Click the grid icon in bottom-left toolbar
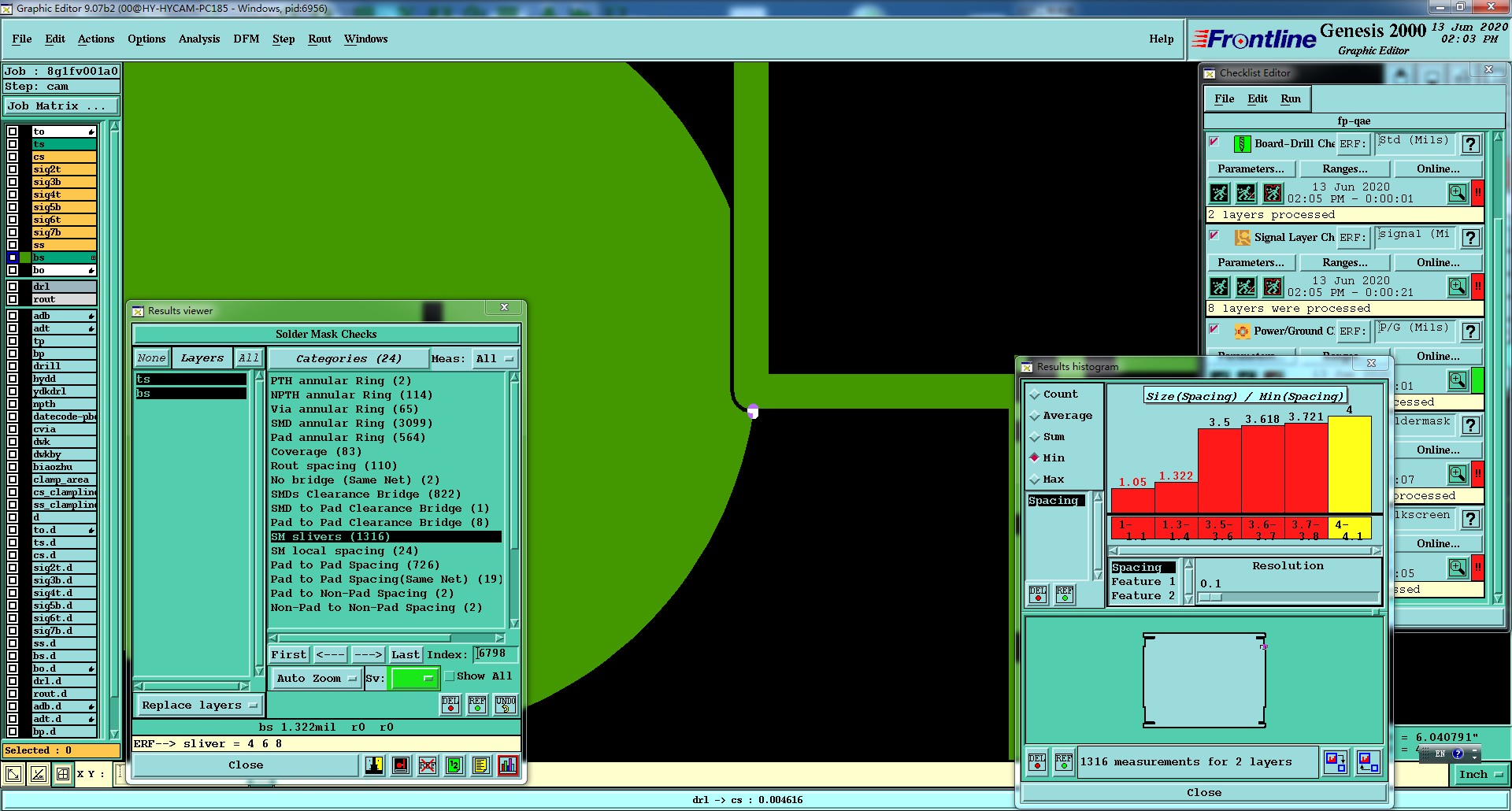 click(x=63, y=774)
